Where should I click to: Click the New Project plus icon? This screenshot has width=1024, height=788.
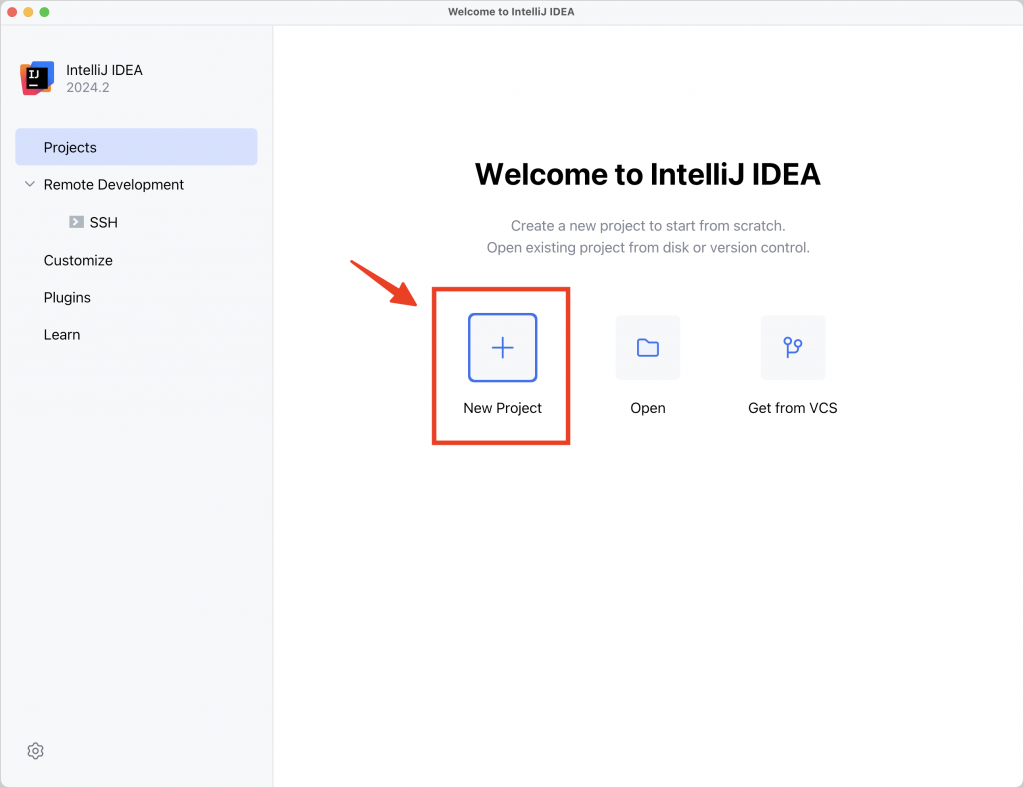(x=502, y=347)
